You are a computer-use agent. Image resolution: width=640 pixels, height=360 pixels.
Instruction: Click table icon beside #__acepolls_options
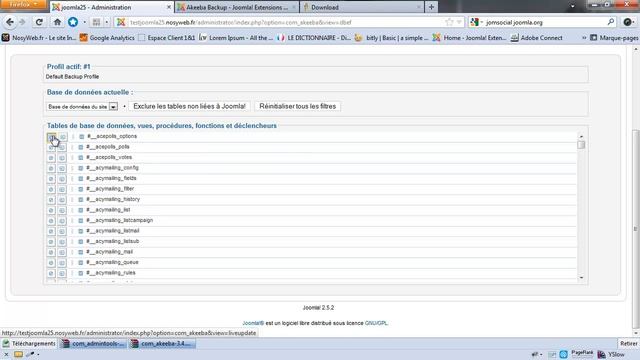[81, 136]
